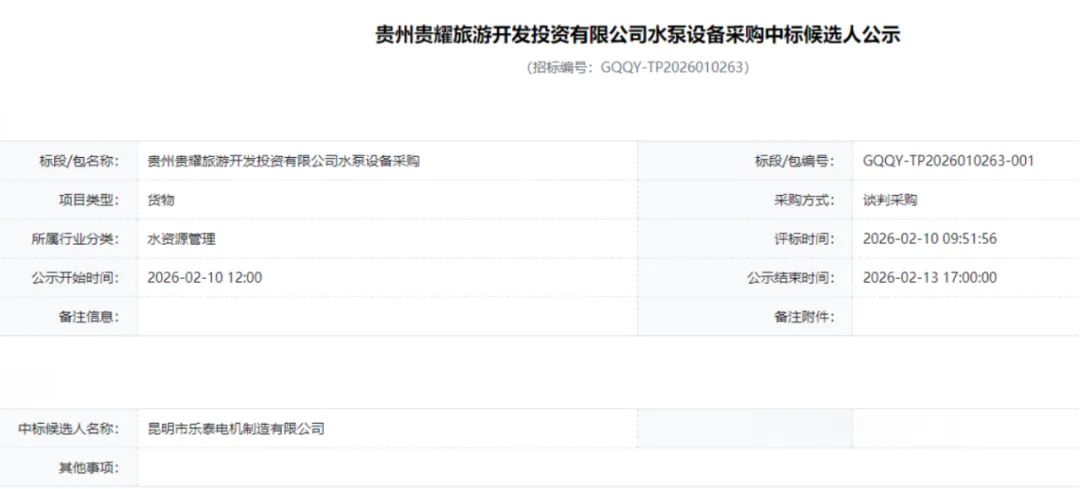Select the value 贵州贵耀旅游开发投资有限公司水泵设备采购 in the table
The height and width of the screenshot is (489, 1080).
click(x=284, y=161)
